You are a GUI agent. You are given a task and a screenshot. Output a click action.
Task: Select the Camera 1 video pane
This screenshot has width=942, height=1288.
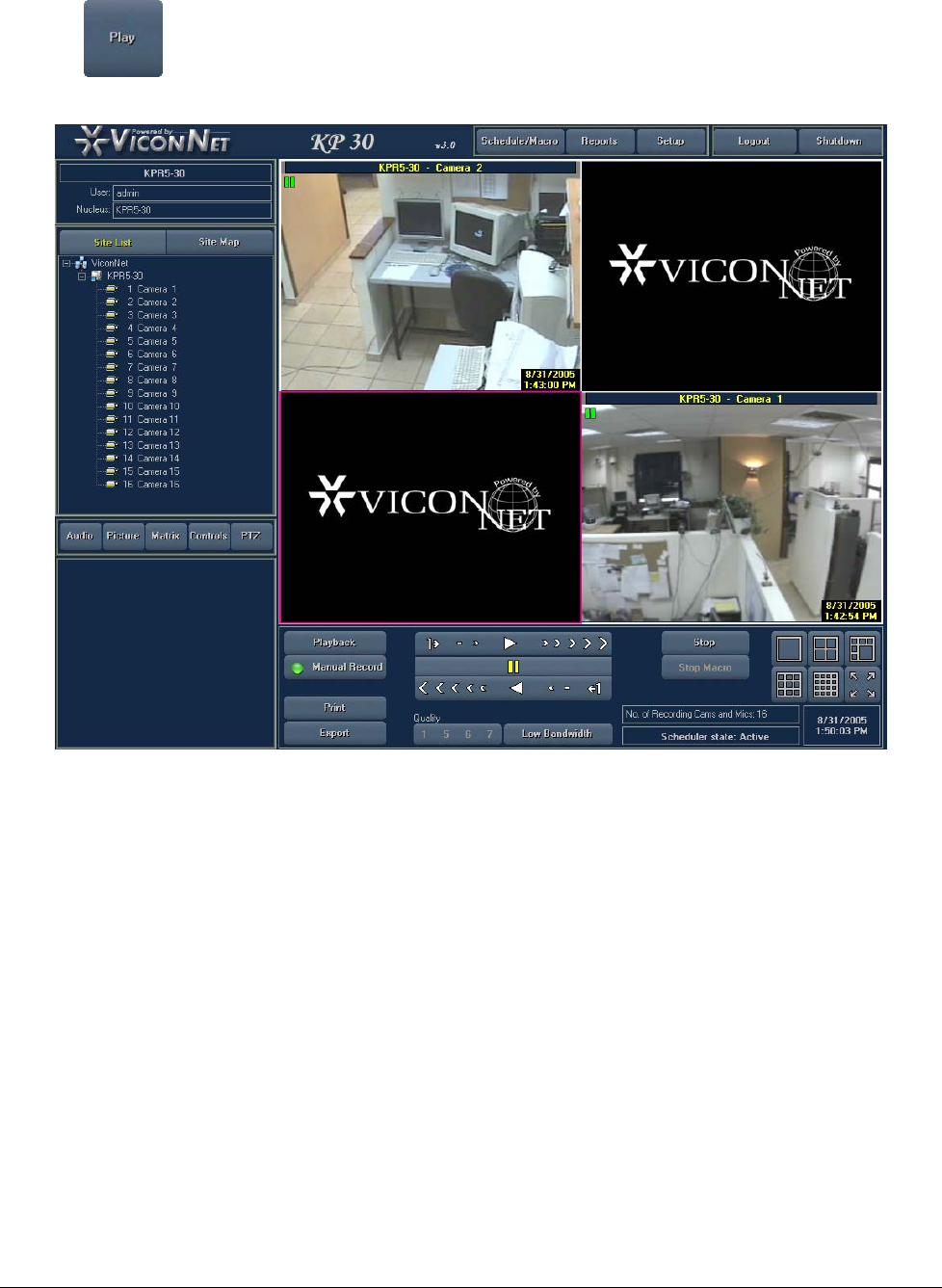(732, 508)
